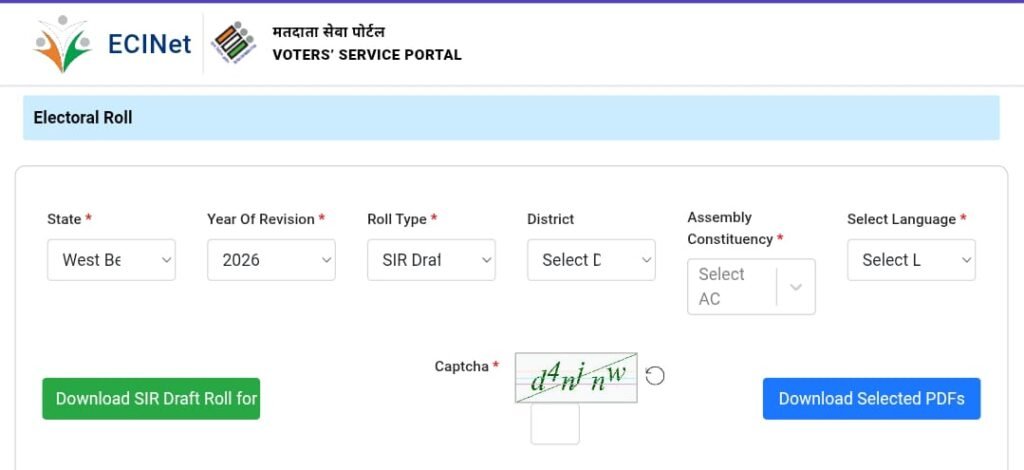
Task: Click the ECINet people logo icon
Action: (x=62, y=44)
